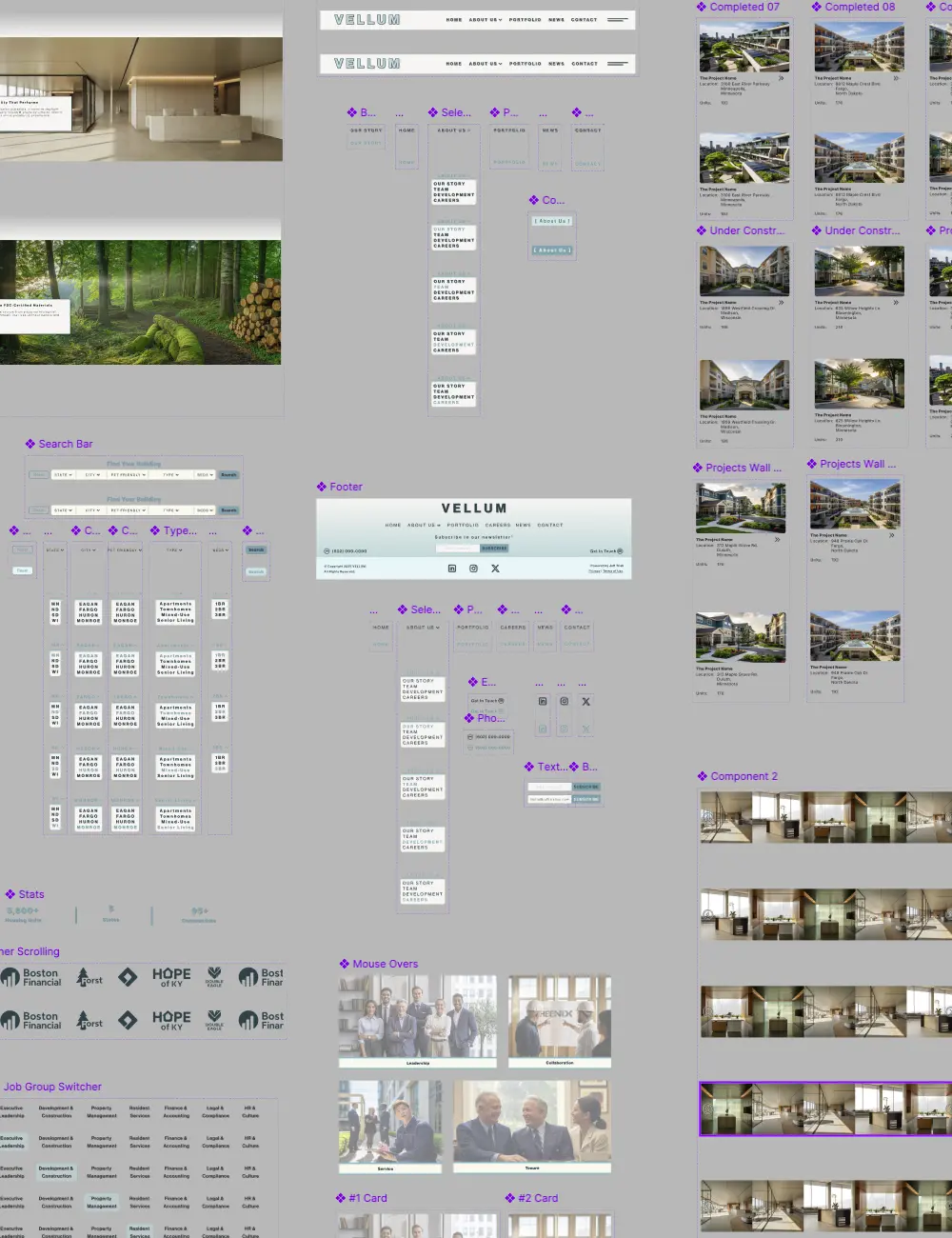Click CAREERS in the Footer navigation row
This screenshot has height=1238, width=952.
[498, 525]
